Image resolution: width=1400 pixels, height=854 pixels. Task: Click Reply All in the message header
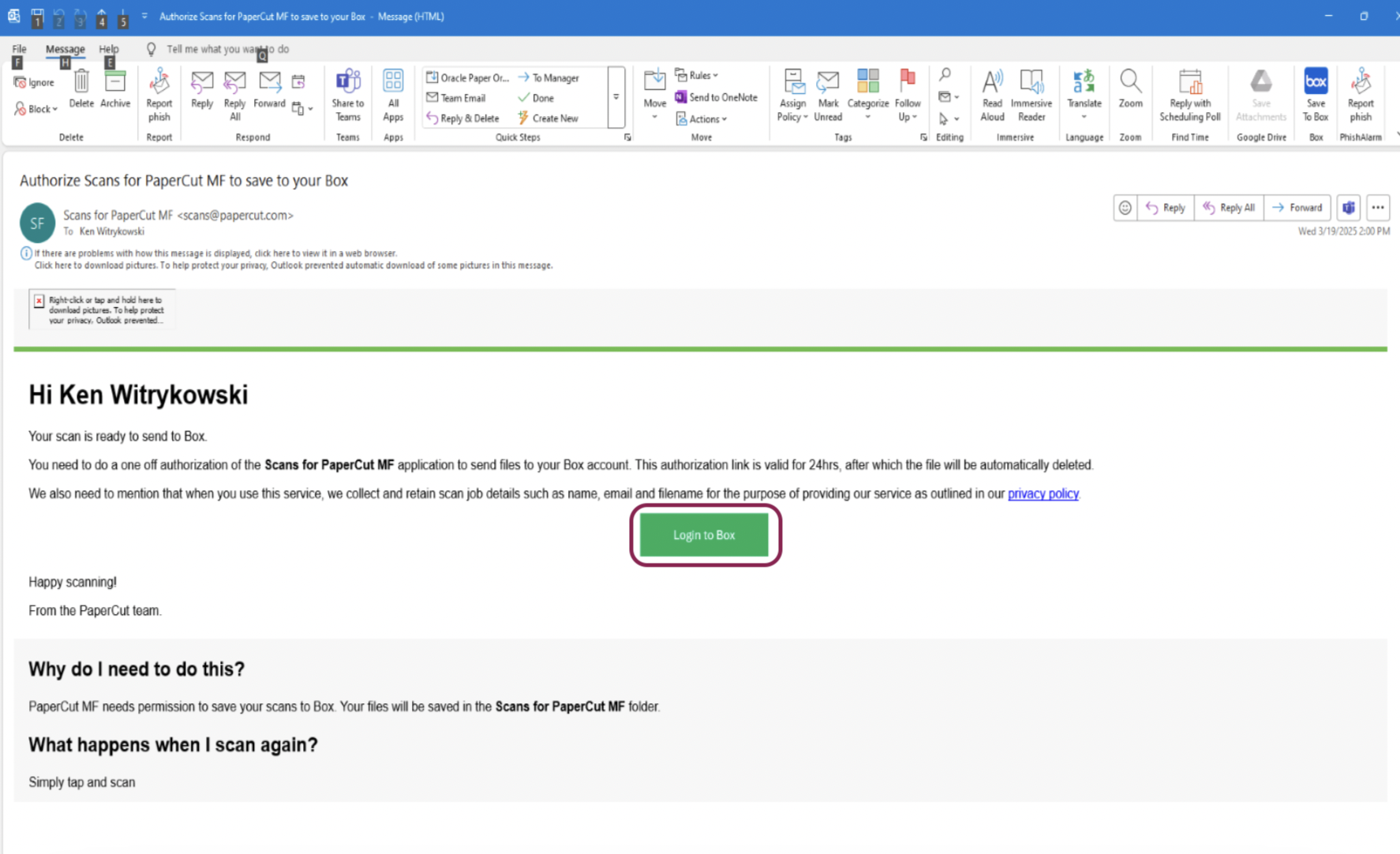pyautogui.click(x=1229, y=208)
